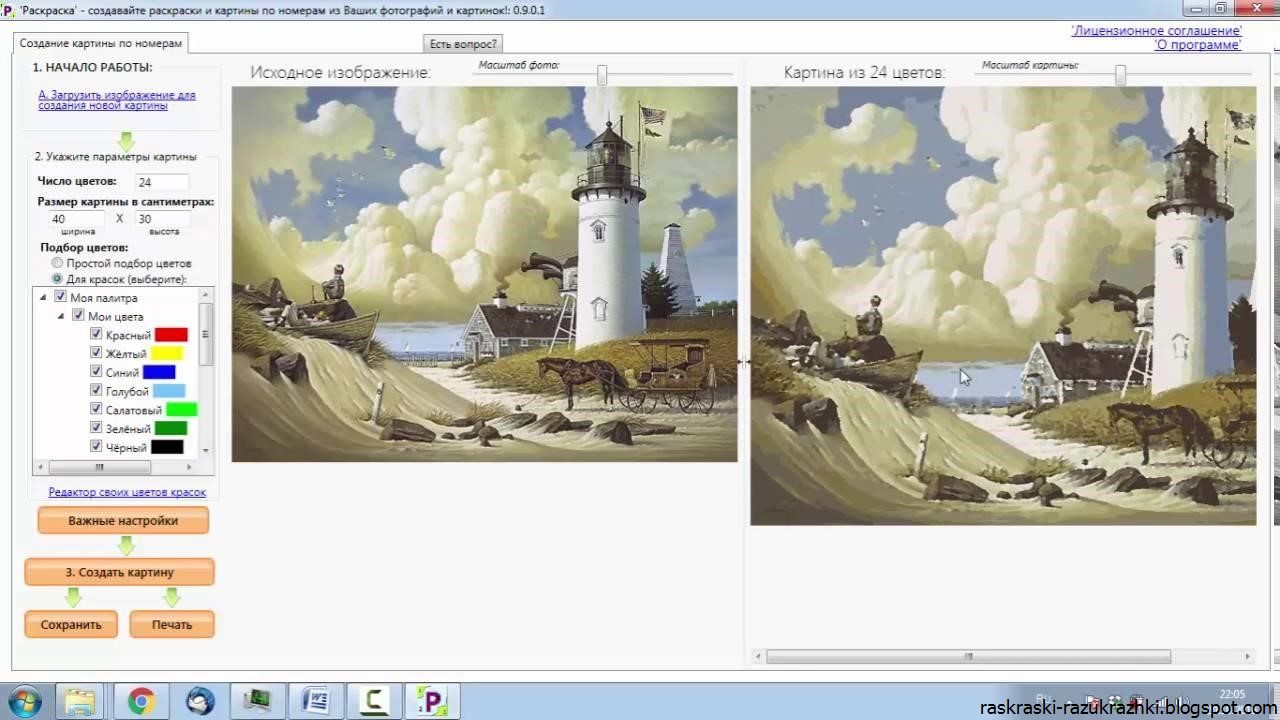
Task: Click the palette list horizontal scrollbar thumb
Action: click(99, 466)
